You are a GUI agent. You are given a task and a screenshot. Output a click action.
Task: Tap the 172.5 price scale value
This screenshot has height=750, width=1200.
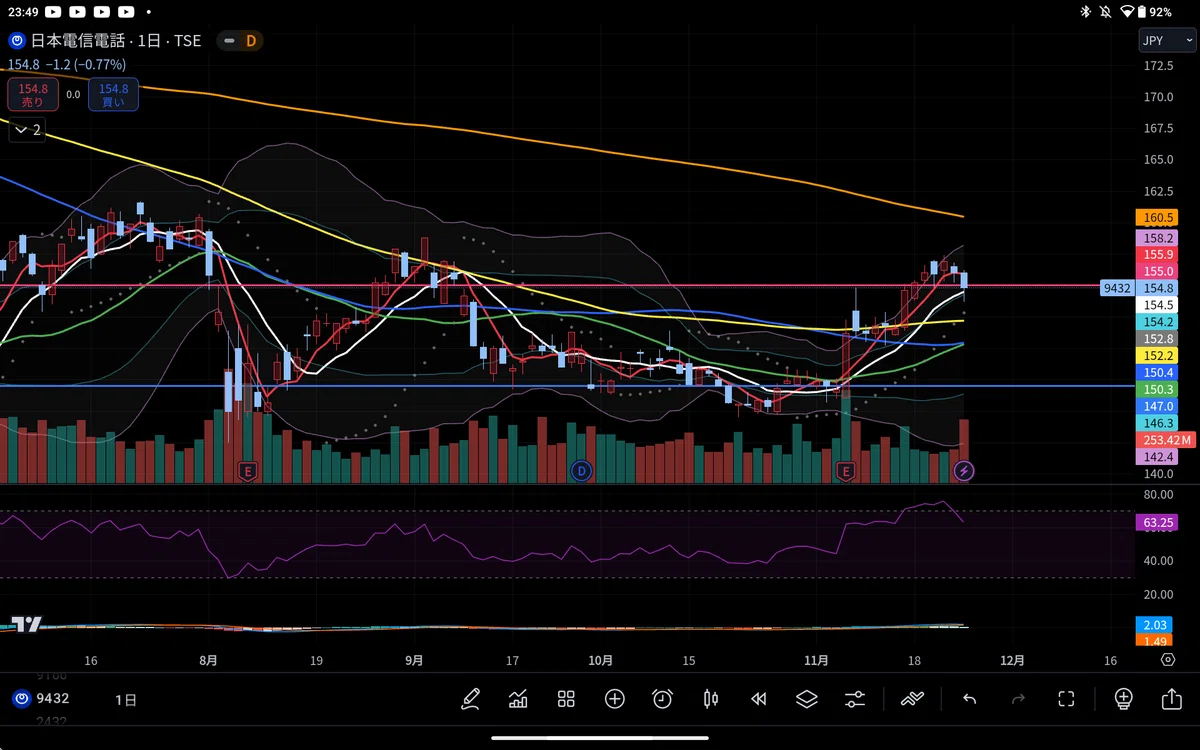[x=1158, y=66]
